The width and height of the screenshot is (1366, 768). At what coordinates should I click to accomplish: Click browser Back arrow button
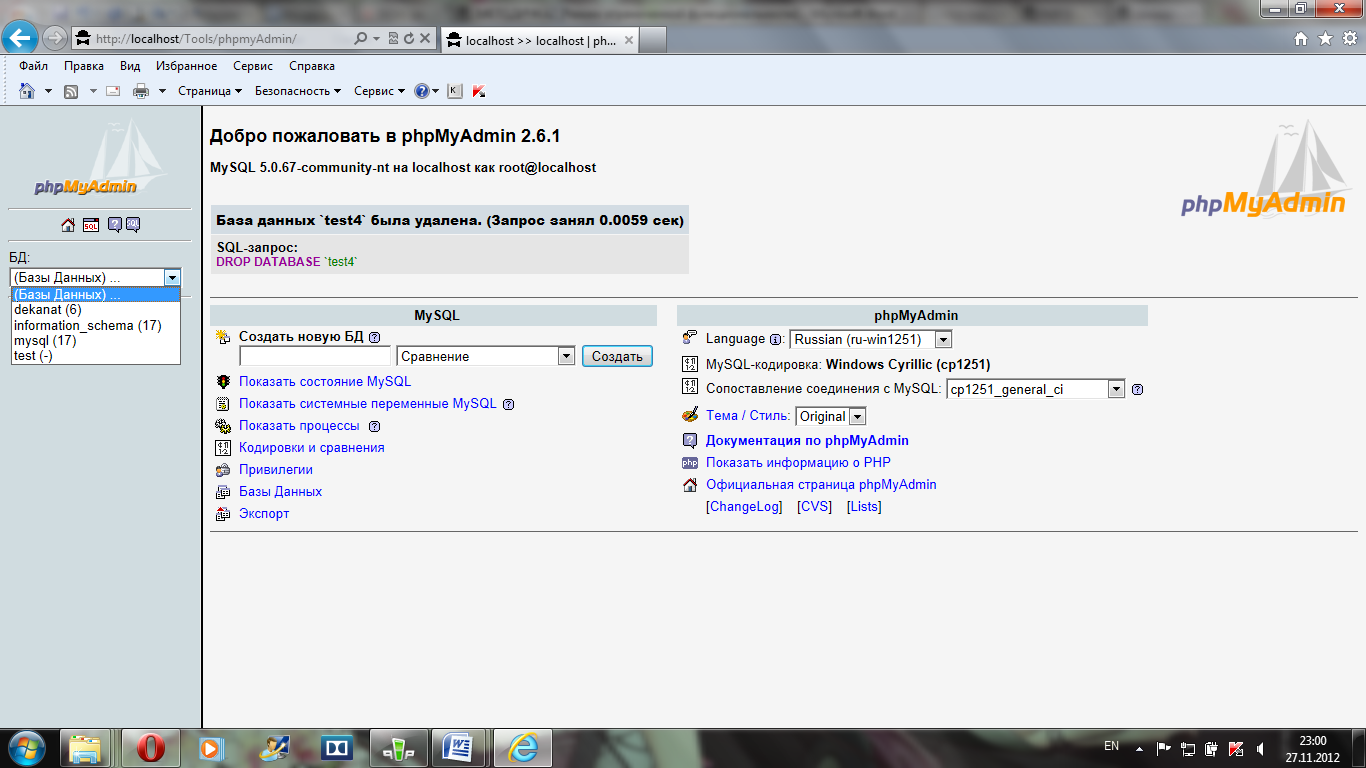[x=19, y=38]
